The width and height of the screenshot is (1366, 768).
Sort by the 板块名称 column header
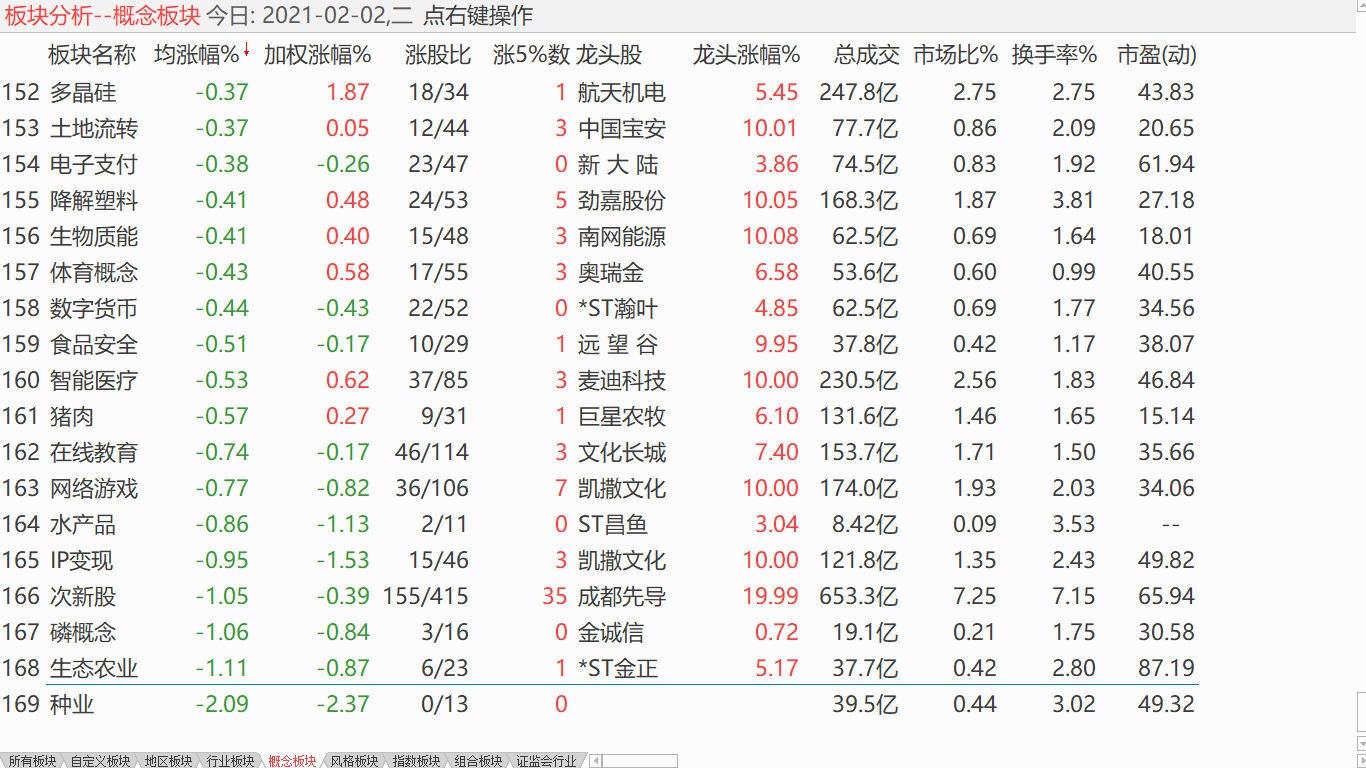tap(92, 55)
